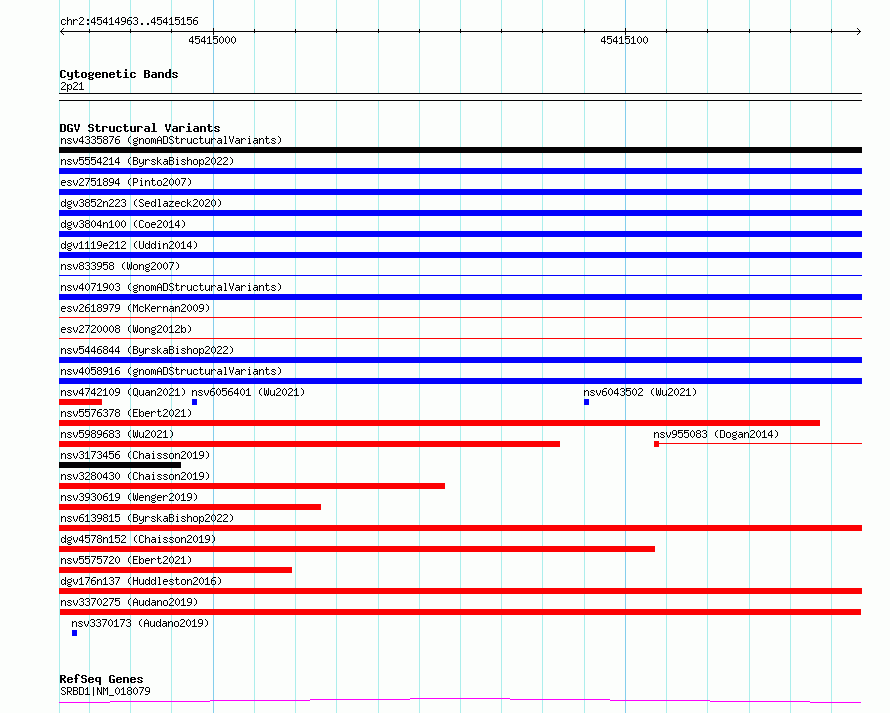Select nsv3930619 (Wenger2019) variant label

point(129,497)
